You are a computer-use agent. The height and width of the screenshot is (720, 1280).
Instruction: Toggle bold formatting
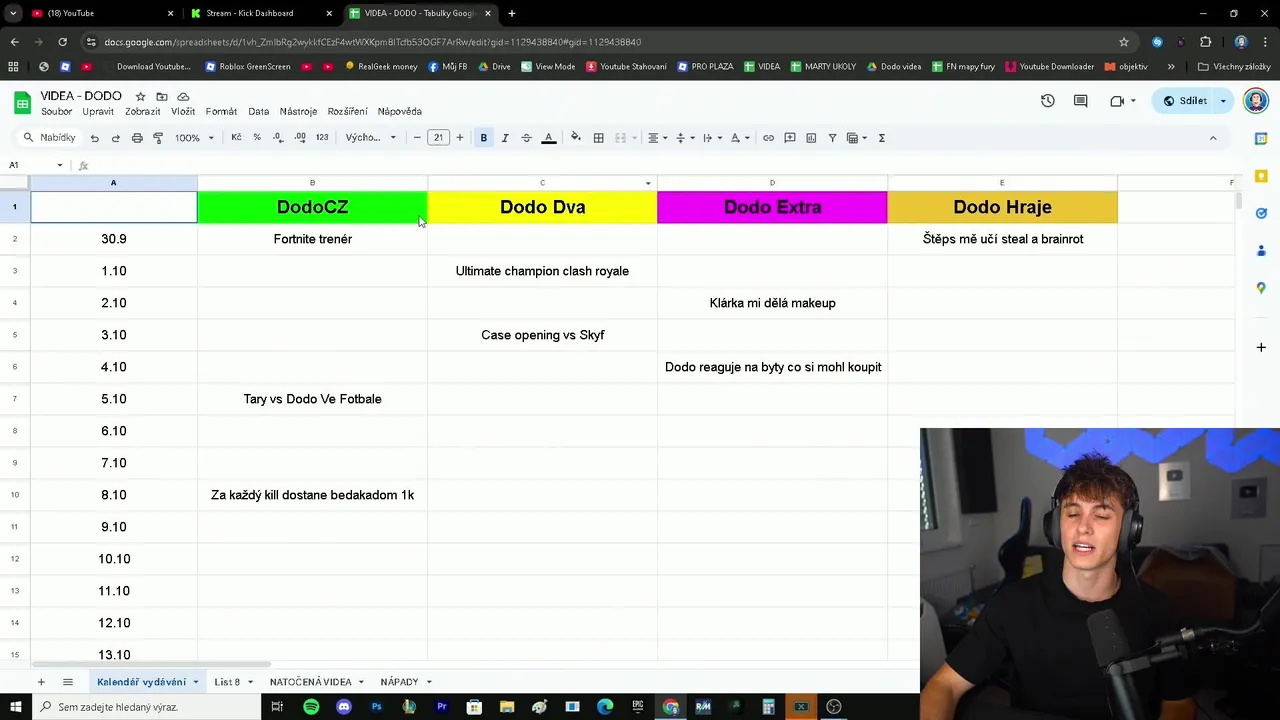click(x=483, y=138)
